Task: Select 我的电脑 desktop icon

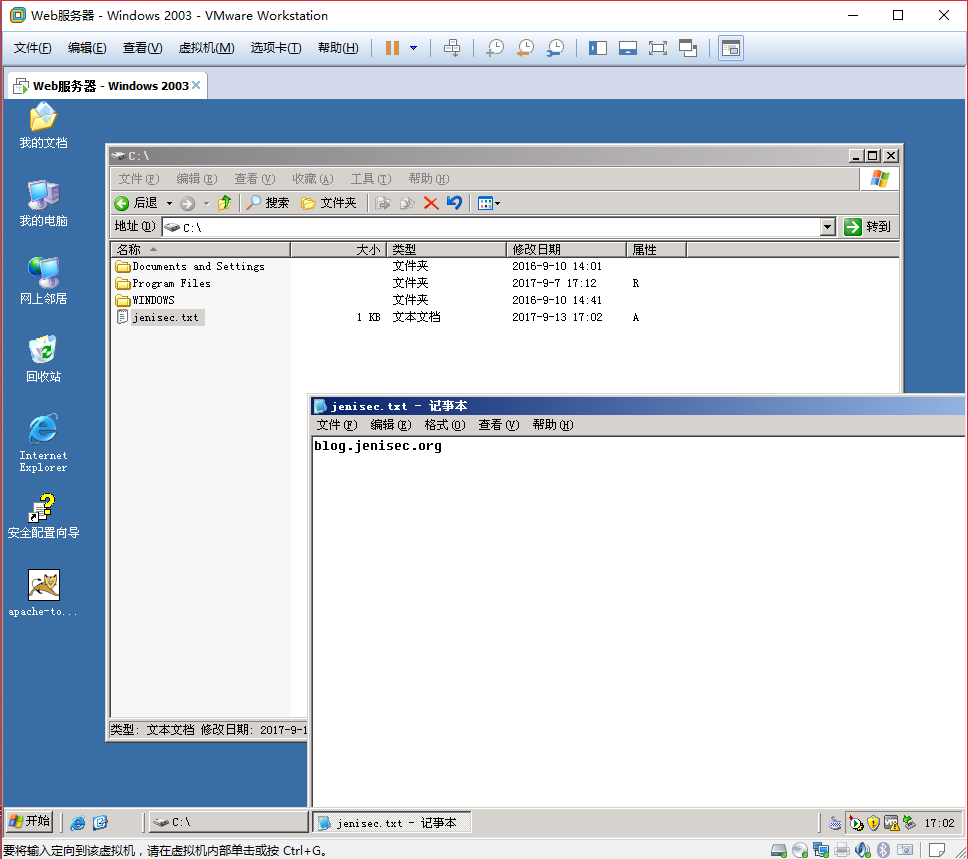Action: pos(43,204)
